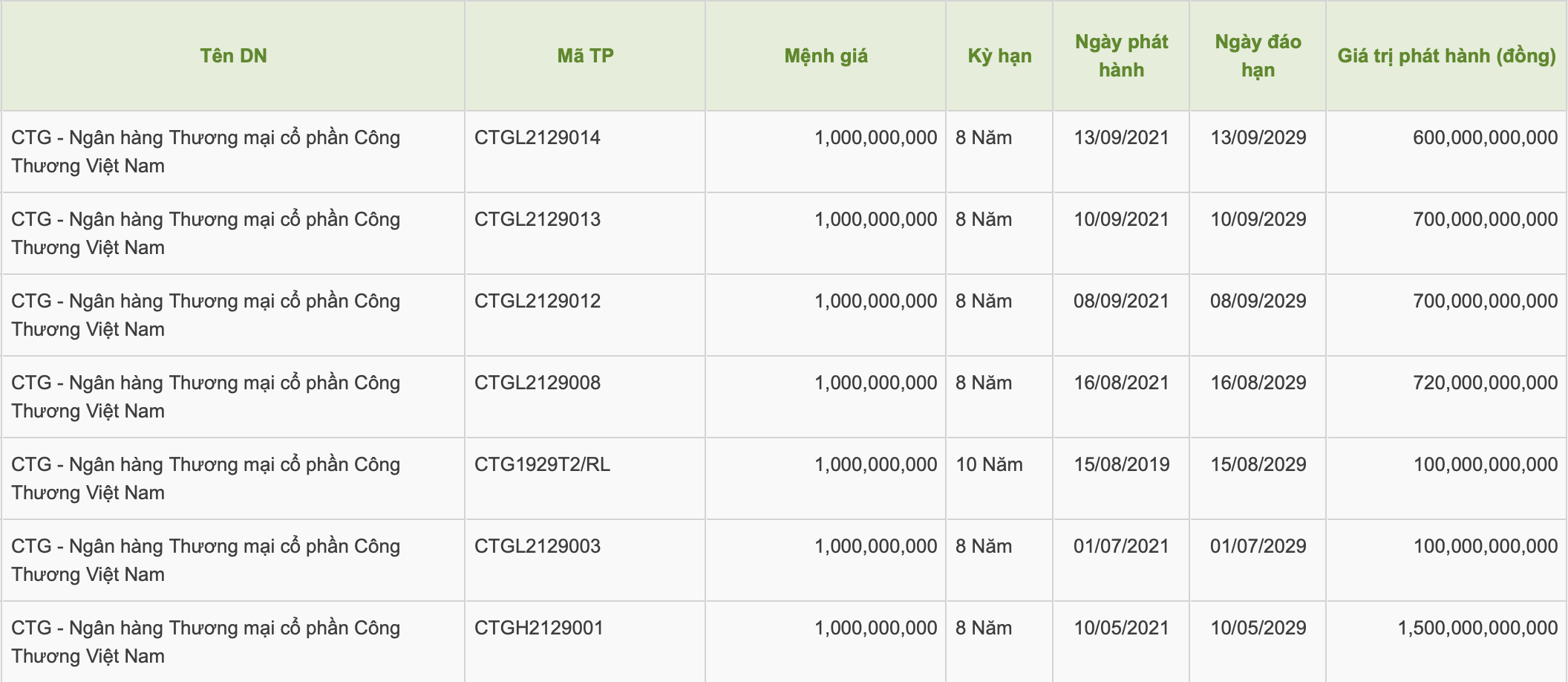The height and width of the screenshot is (682, 1568).
Task: Click issue date 01/07/2021
Action: point(1121,546)
